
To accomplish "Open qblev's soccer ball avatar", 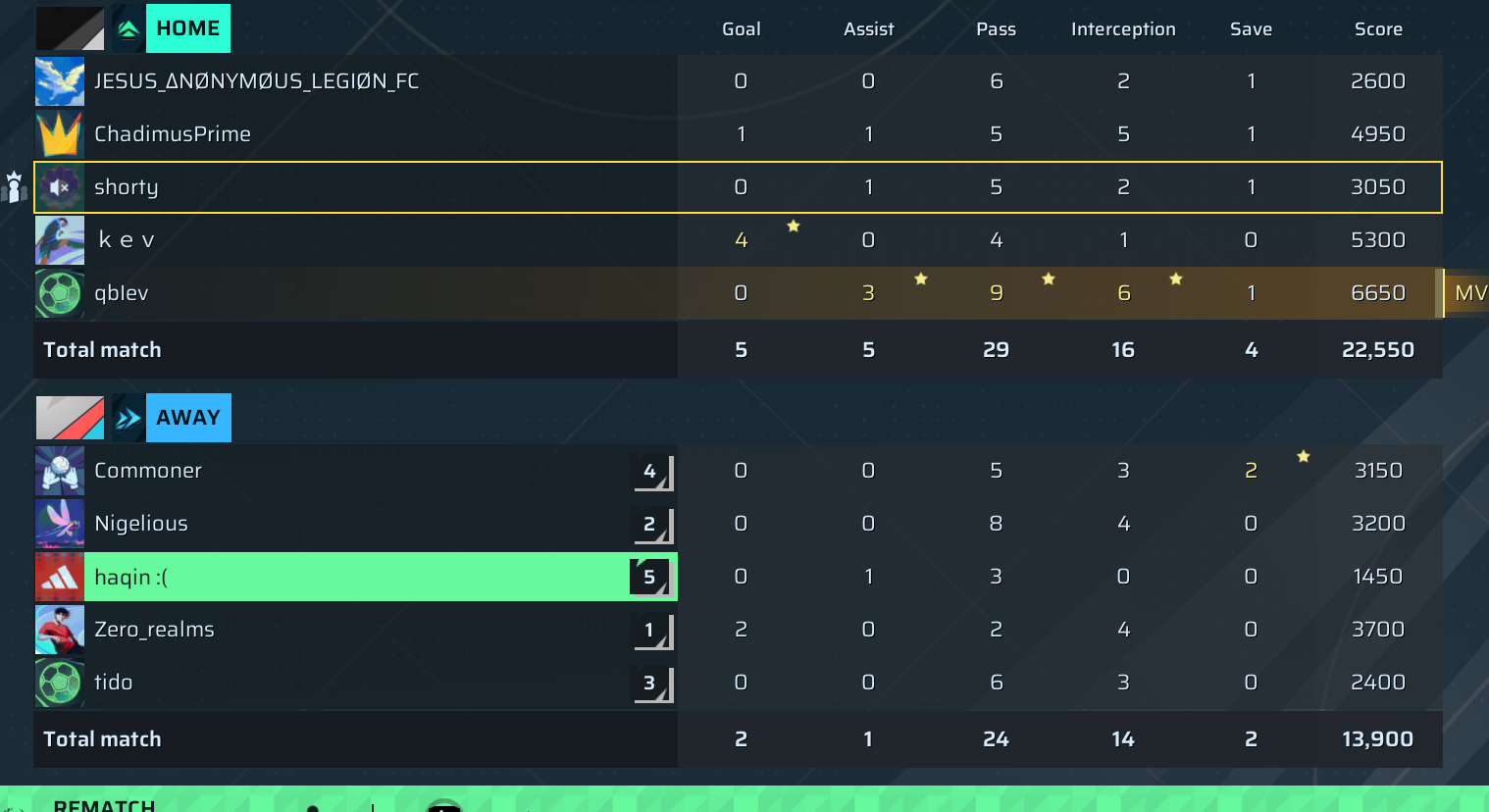I will click(60, 293).
